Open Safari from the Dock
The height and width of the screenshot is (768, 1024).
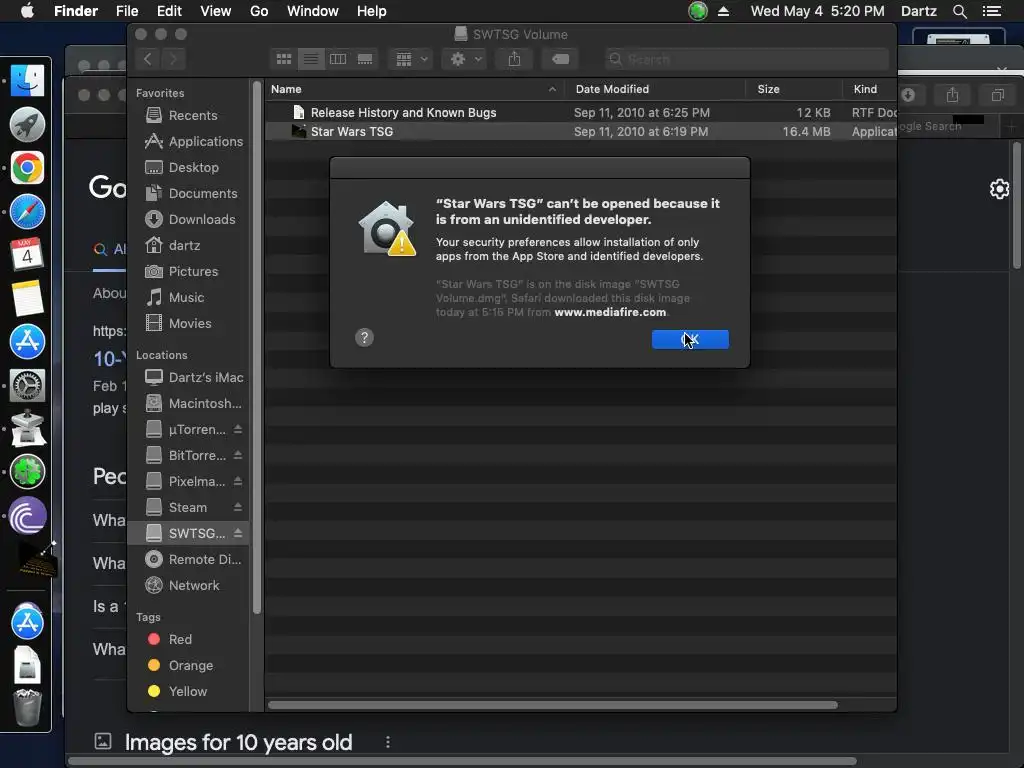tap(27, 212)
